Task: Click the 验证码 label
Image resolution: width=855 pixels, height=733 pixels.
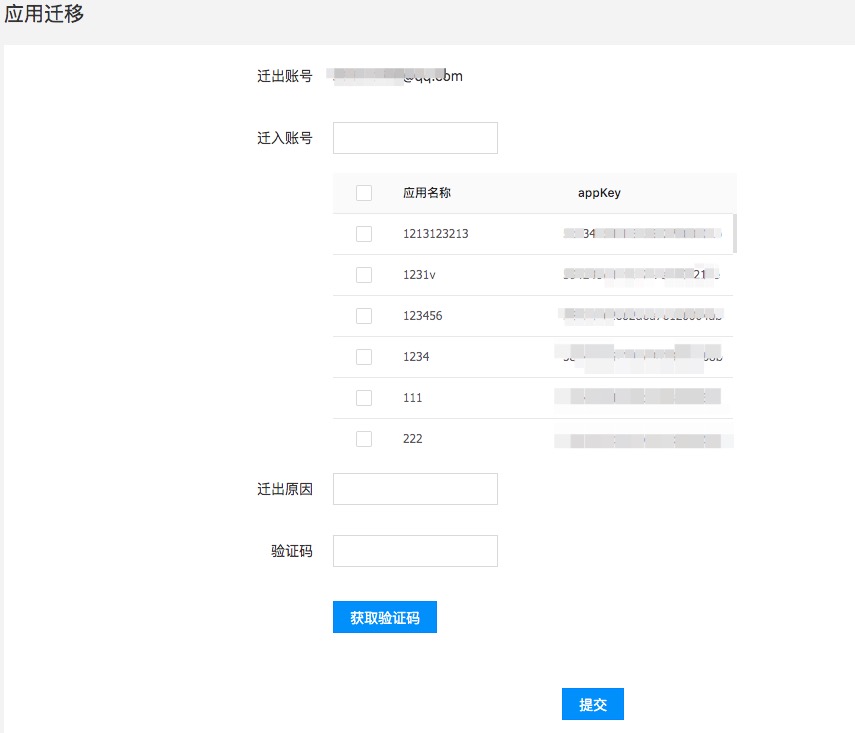Action: (x=292, y=551)
